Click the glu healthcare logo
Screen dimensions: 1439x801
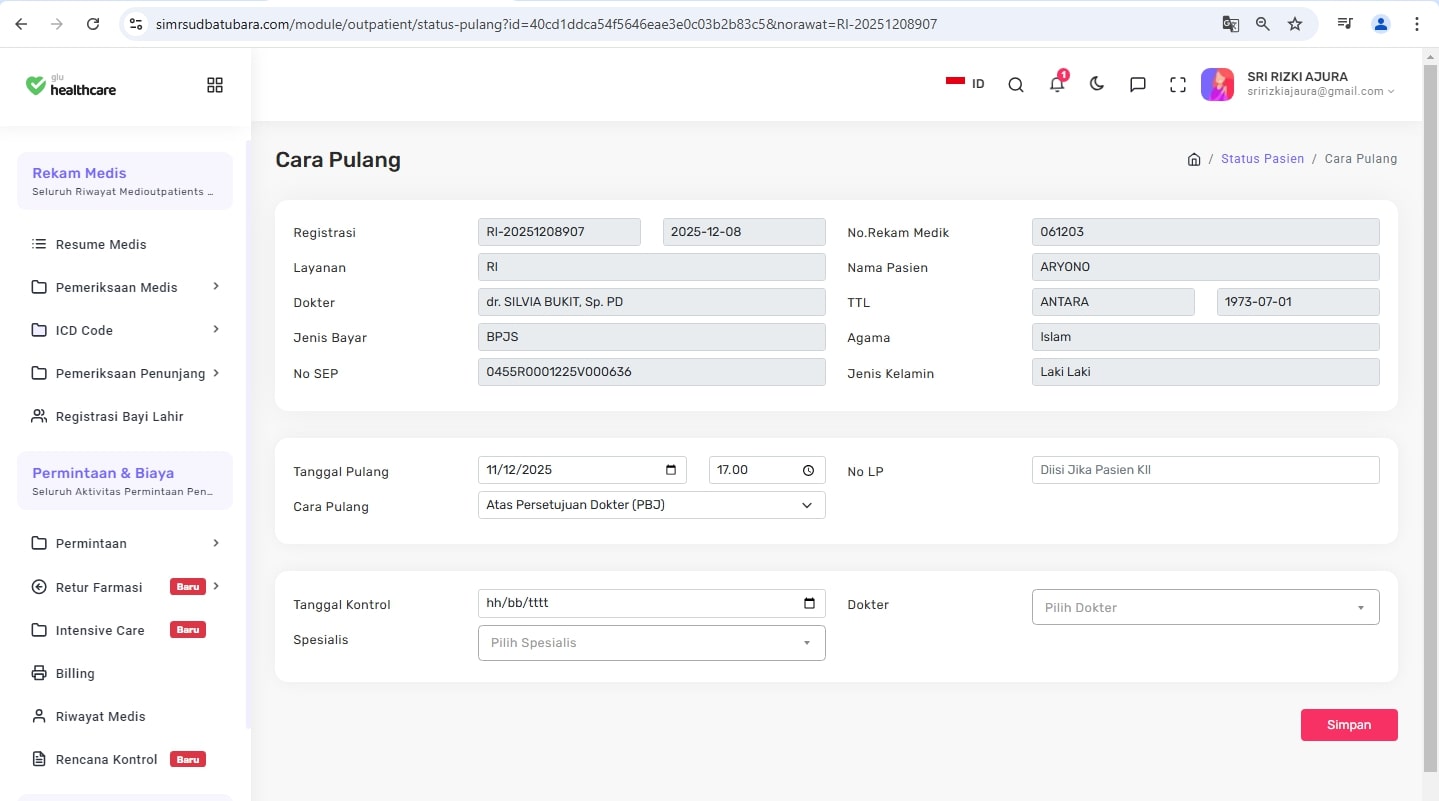click(71, 85)
